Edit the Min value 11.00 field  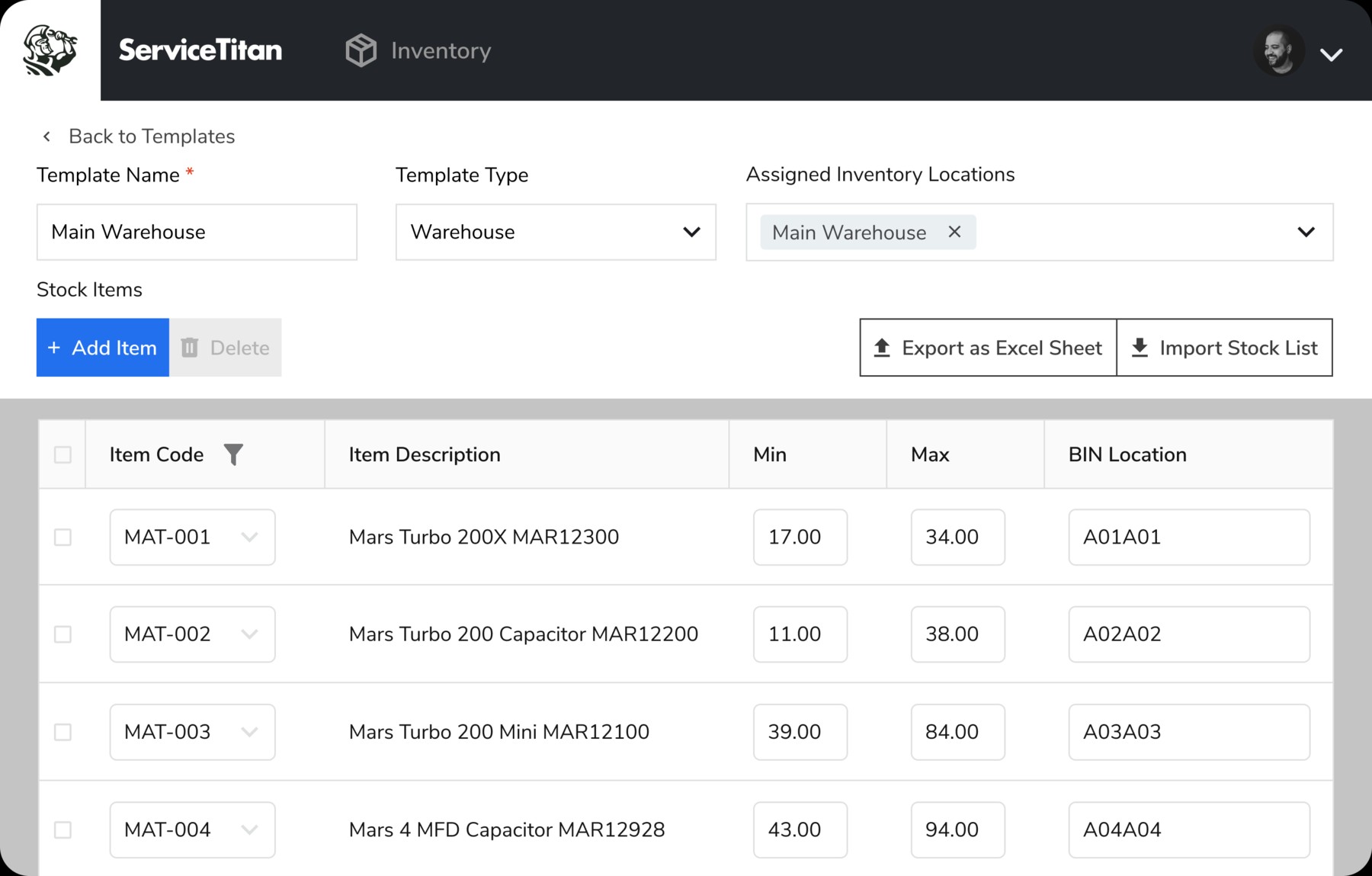[x=800, y=634]
